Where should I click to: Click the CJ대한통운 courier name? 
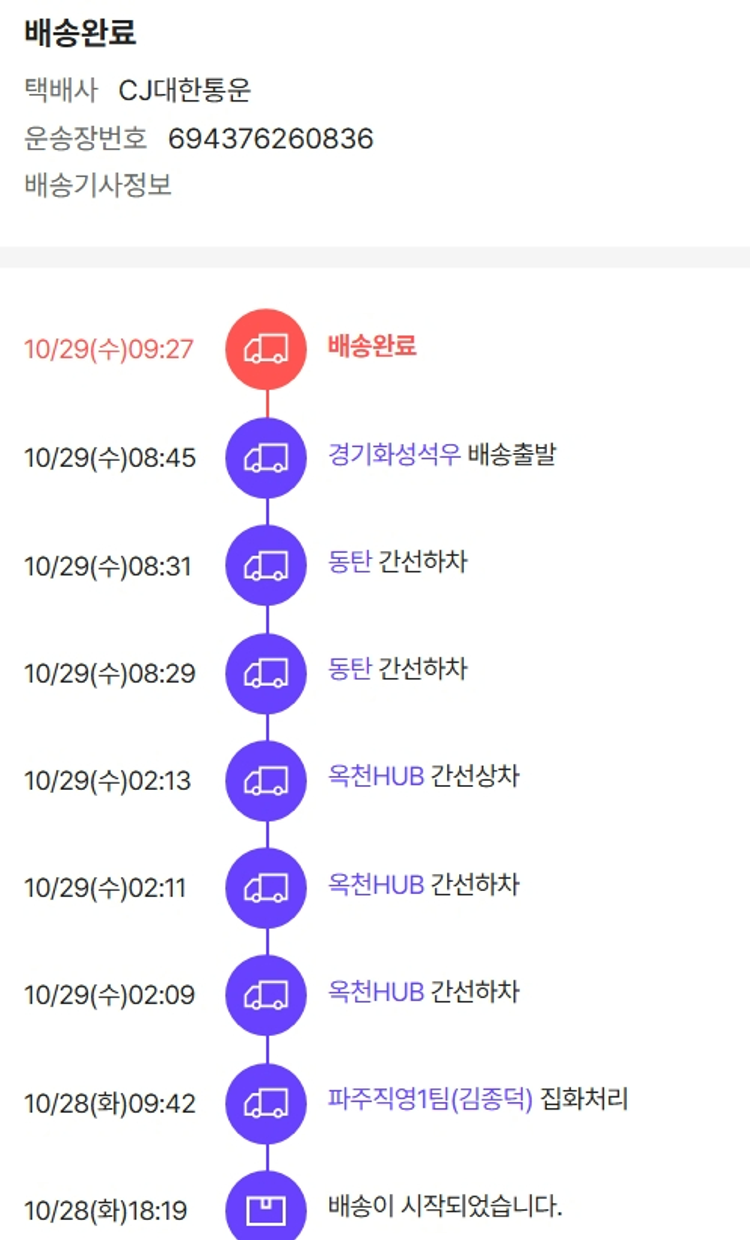click(x=185, y=91)
